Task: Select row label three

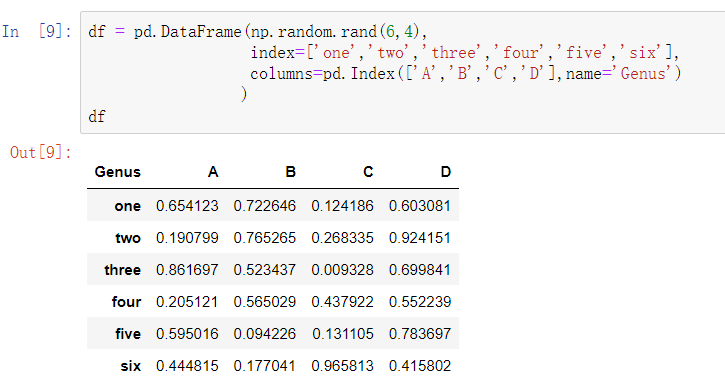Action: coord(123,269)
